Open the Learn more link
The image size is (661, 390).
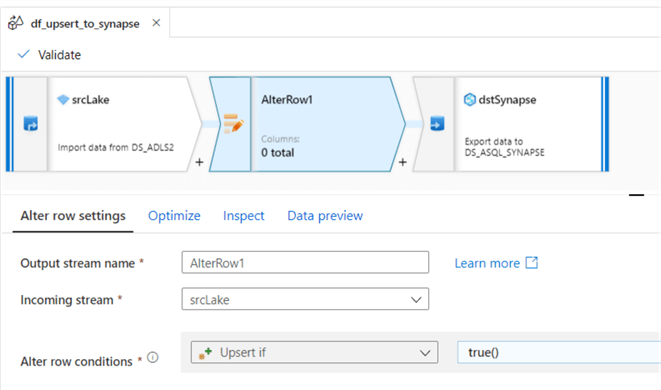(x=487, y=263)
